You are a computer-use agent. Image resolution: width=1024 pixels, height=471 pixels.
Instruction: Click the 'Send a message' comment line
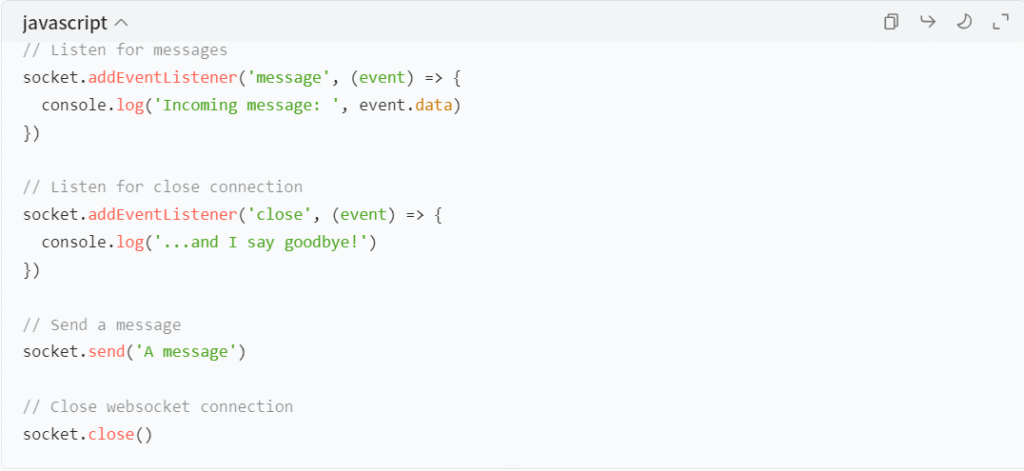tap(102, 325)
